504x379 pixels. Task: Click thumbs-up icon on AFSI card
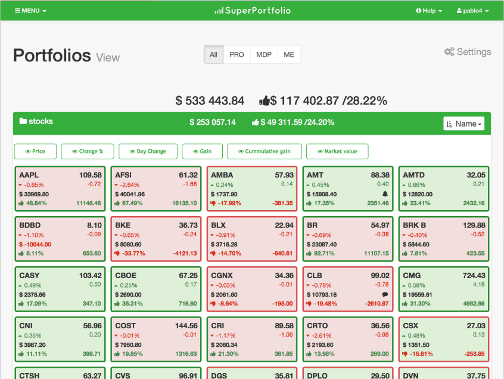pos(117,203)
